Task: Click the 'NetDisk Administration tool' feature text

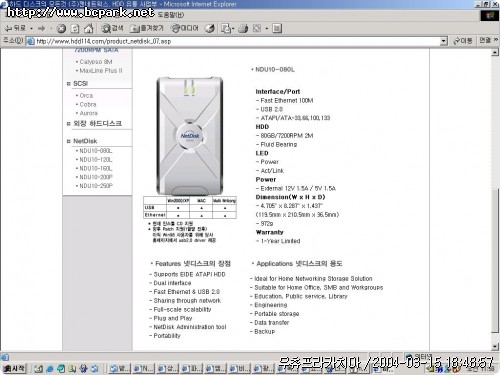Action: 190,327
